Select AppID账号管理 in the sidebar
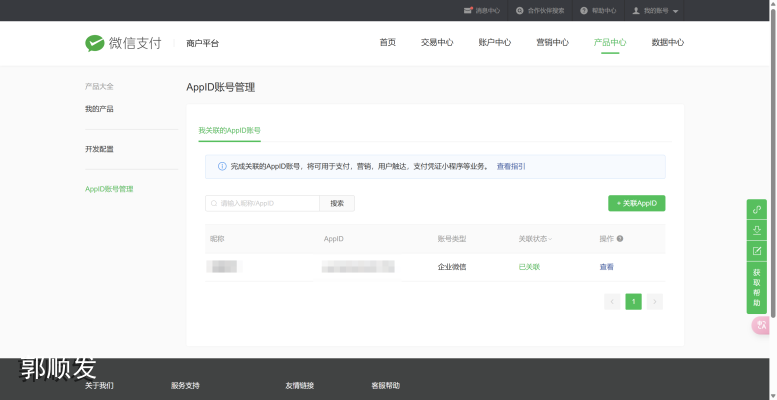 pyautogui.click(x=109, y=189)
